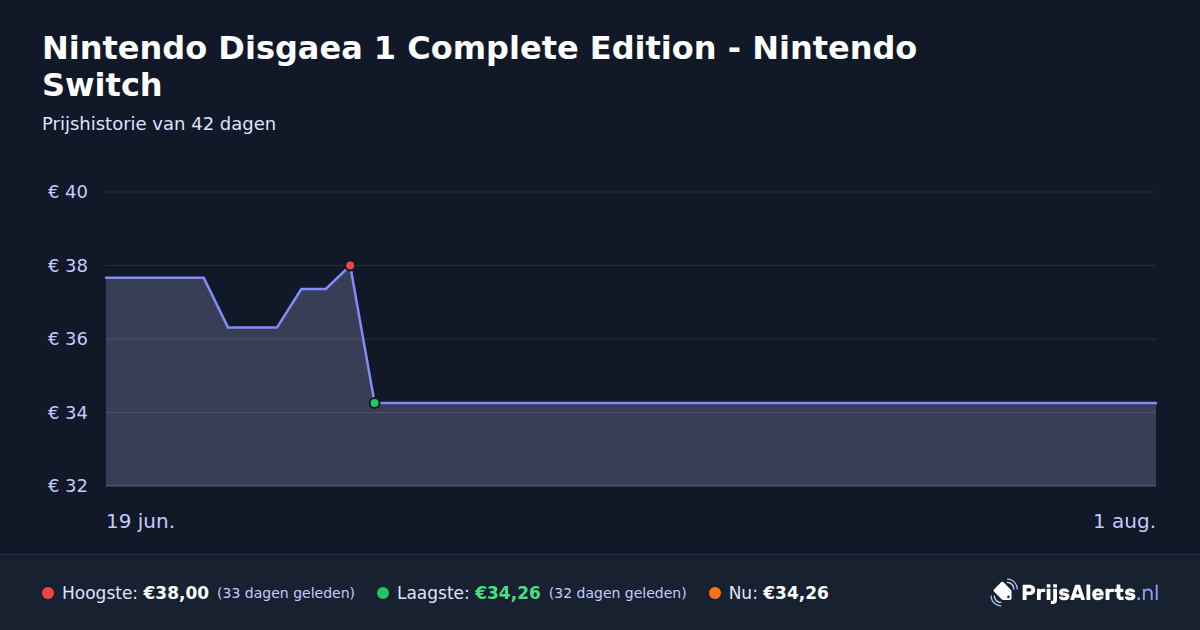Image resolution: width=1200 pixels, height=630 pixels.
Task: Click the green Laagste legend dot
Action: 383,593
